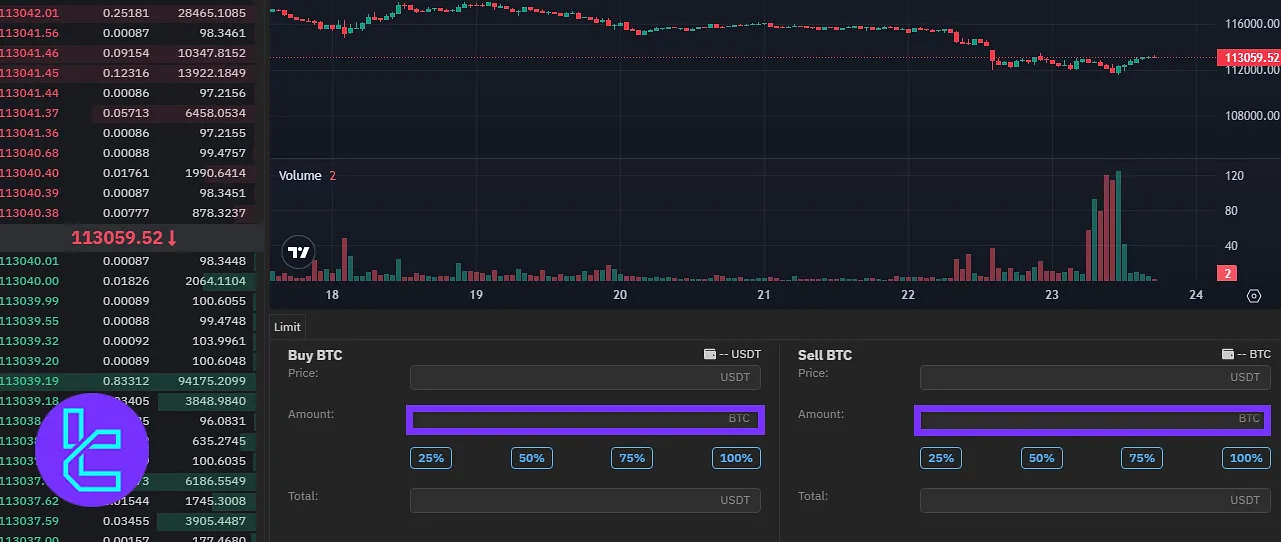1281x542 pixels.
Task: Focus the Sell BTC total field
Action: click(x=1094, y=500)
